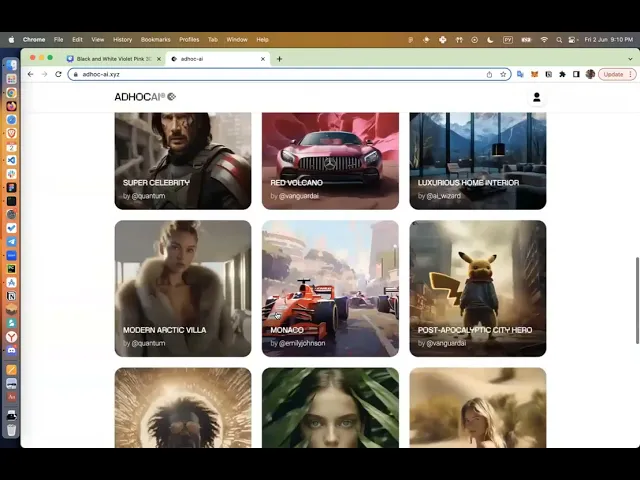Screen dimensions: 640x480
Task: Bookmark this page with the star icon
Action: (503, 74)
